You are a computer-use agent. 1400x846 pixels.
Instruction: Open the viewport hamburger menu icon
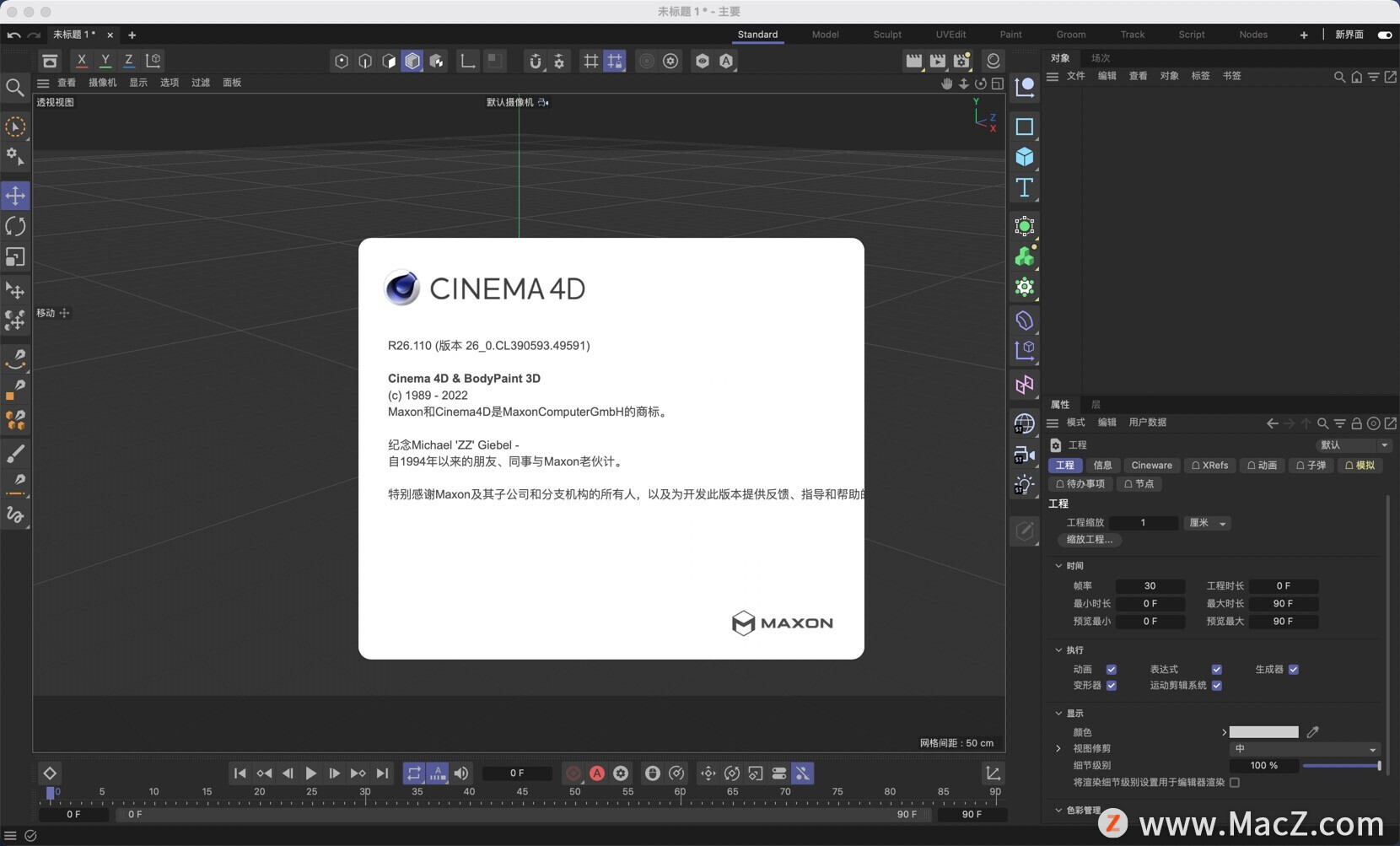coord(43,83)
